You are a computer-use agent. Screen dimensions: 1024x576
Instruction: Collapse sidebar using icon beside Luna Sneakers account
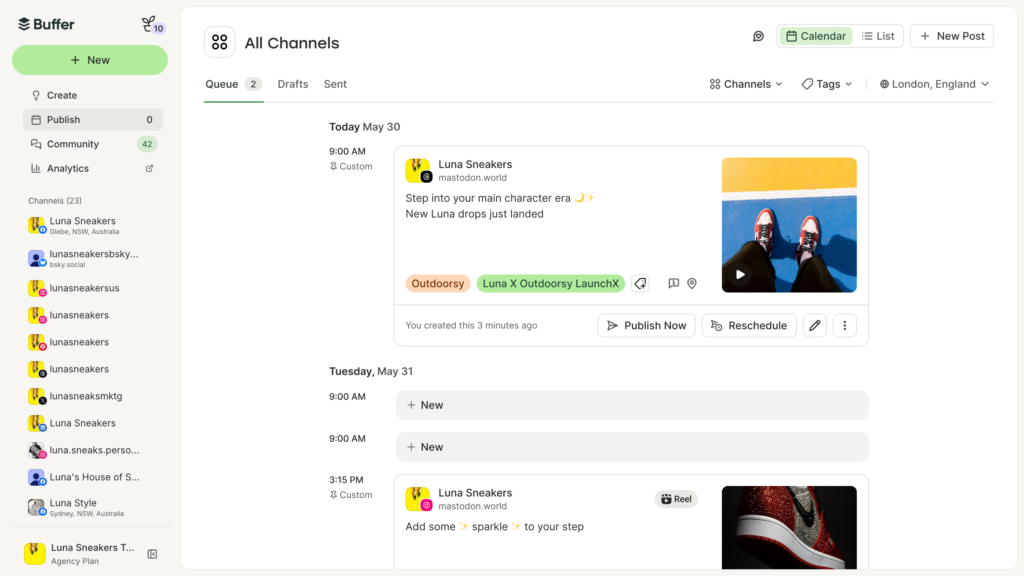[153, 554]
